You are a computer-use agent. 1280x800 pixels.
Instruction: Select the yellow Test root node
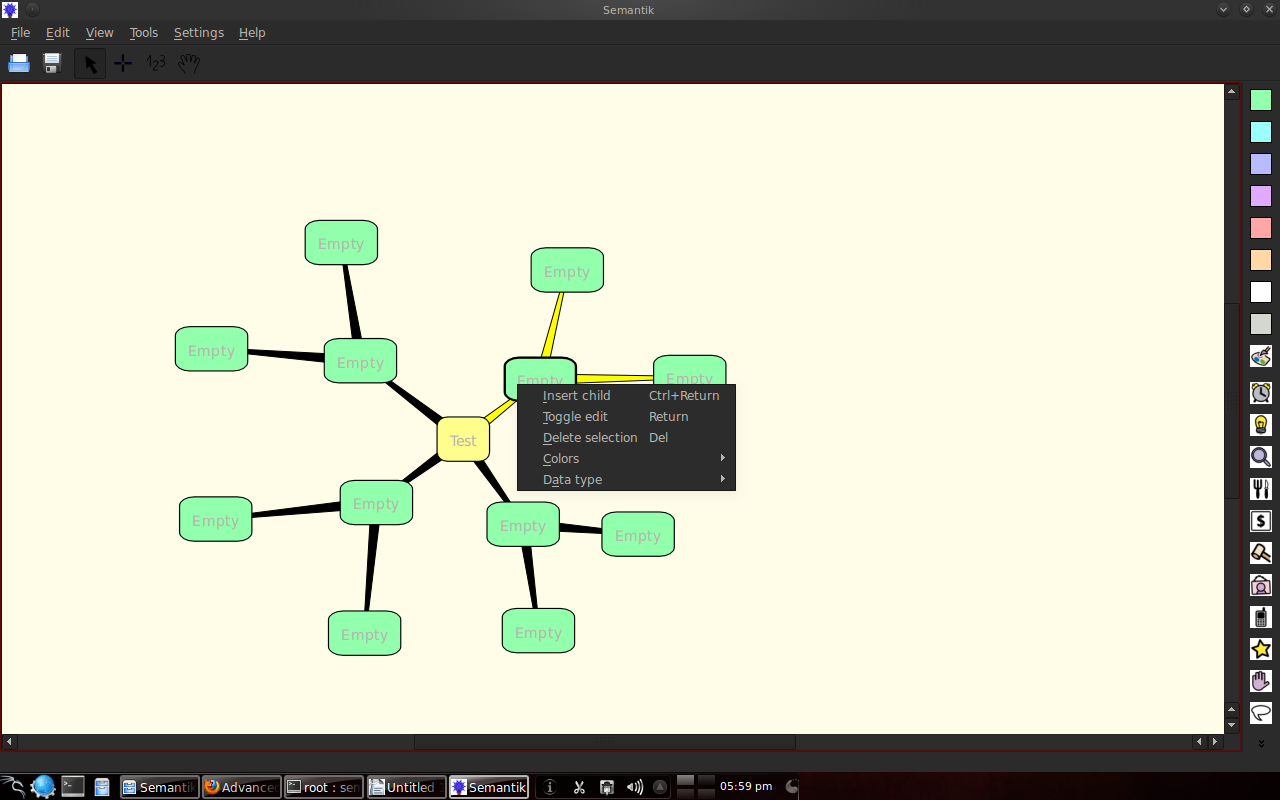coord(463,440)
